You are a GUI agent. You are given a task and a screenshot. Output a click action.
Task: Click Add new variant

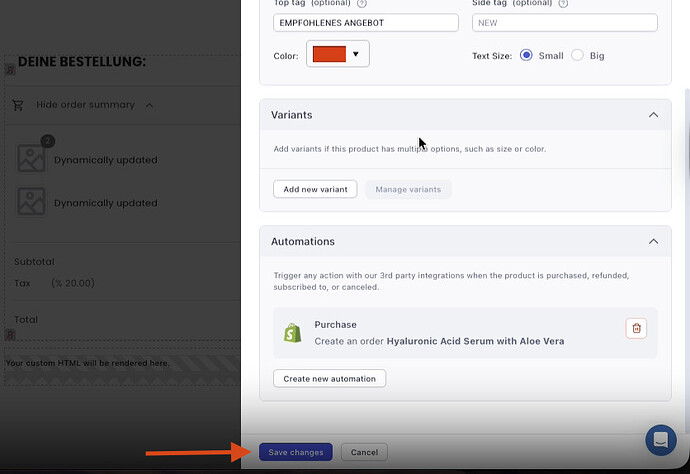[315, 189]
